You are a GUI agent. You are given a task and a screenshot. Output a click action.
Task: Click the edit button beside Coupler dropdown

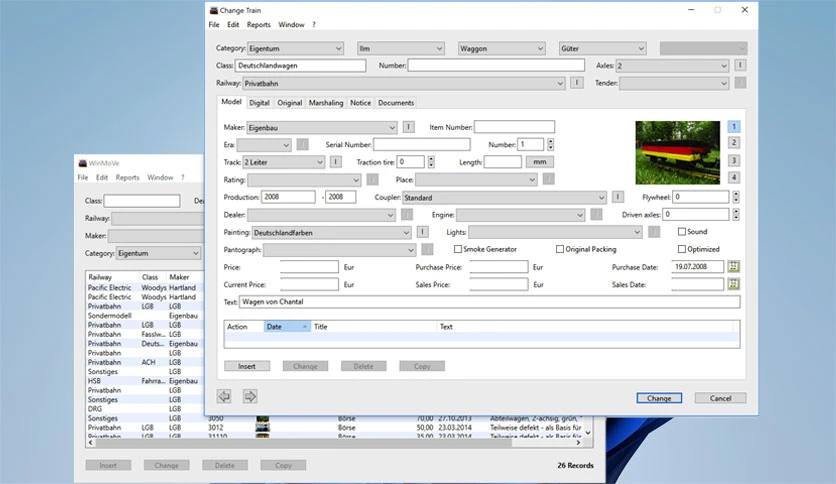tap(617, 197)
